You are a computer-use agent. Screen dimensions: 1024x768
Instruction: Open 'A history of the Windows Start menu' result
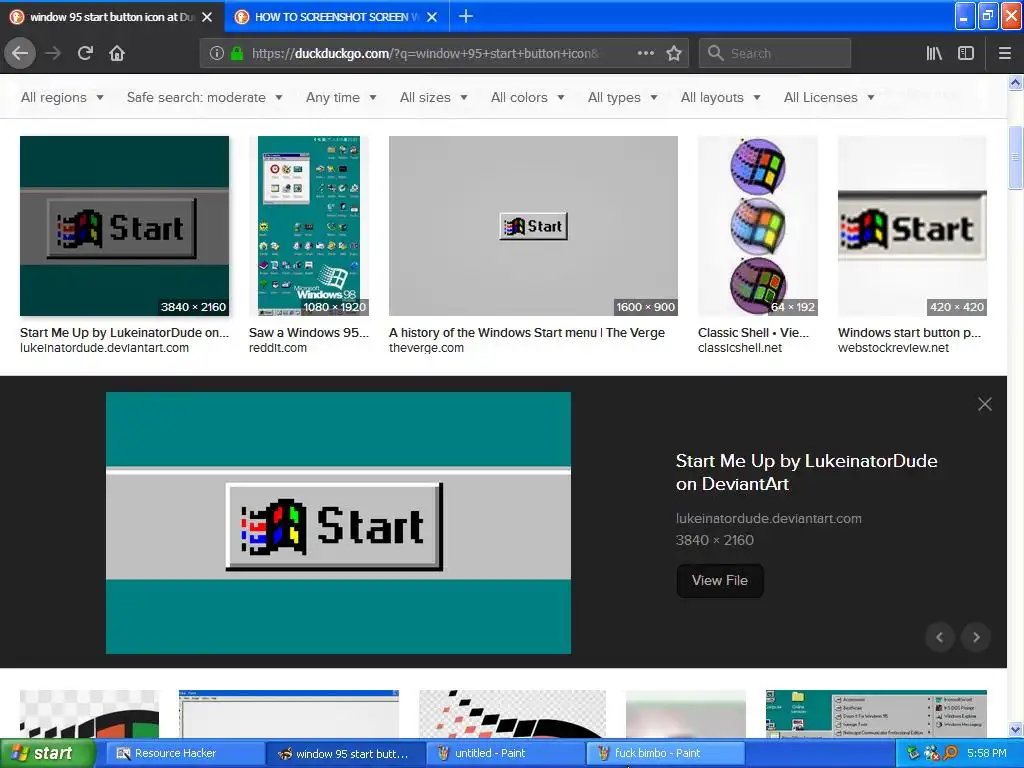point(526,332)
